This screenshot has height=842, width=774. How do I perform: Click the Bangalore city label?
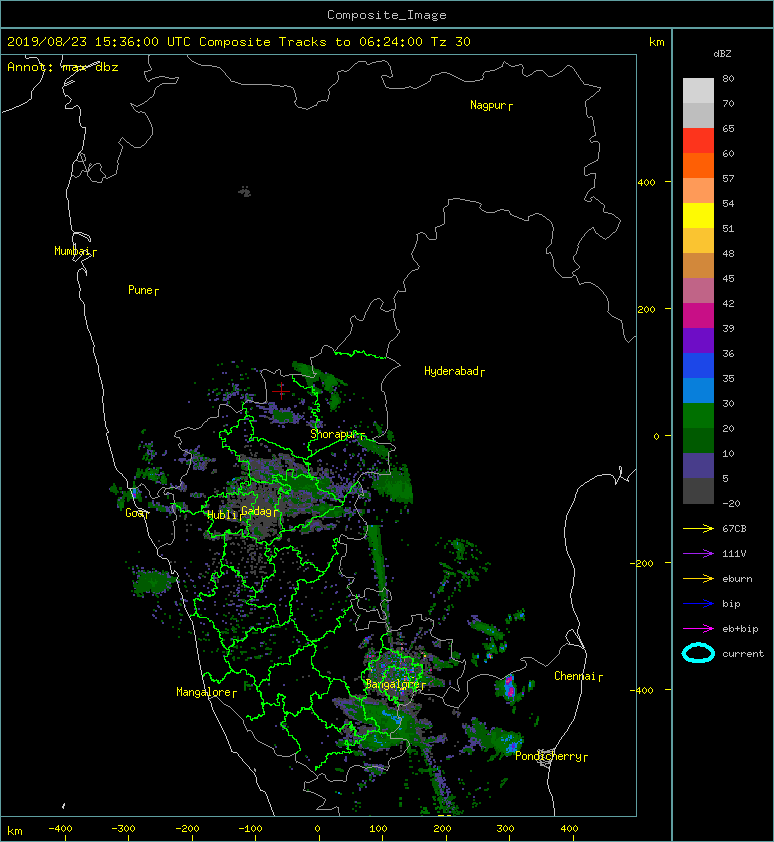click(x=395, y=684)
